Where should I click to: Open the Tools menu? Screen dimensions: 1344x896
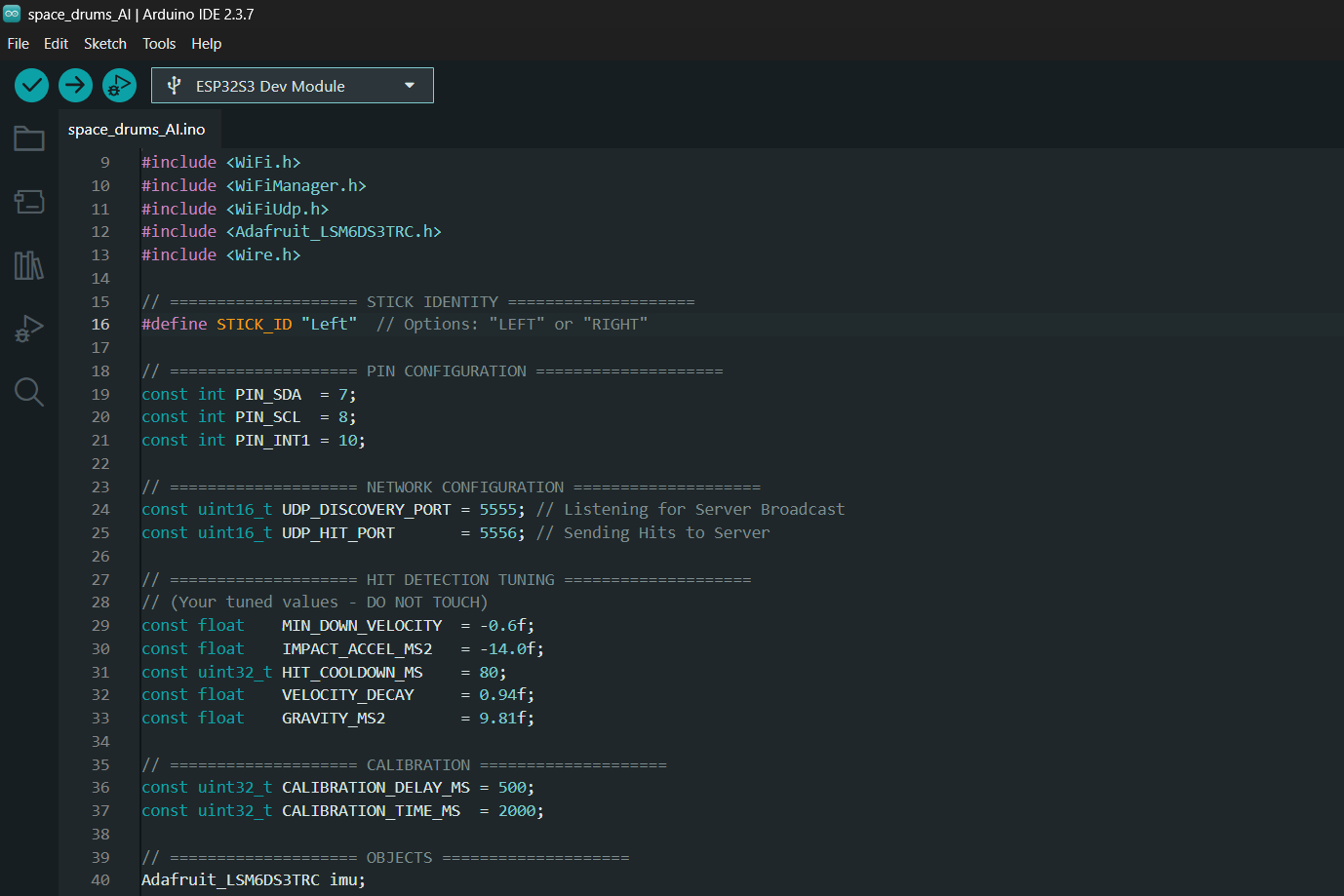click(159, 44)
